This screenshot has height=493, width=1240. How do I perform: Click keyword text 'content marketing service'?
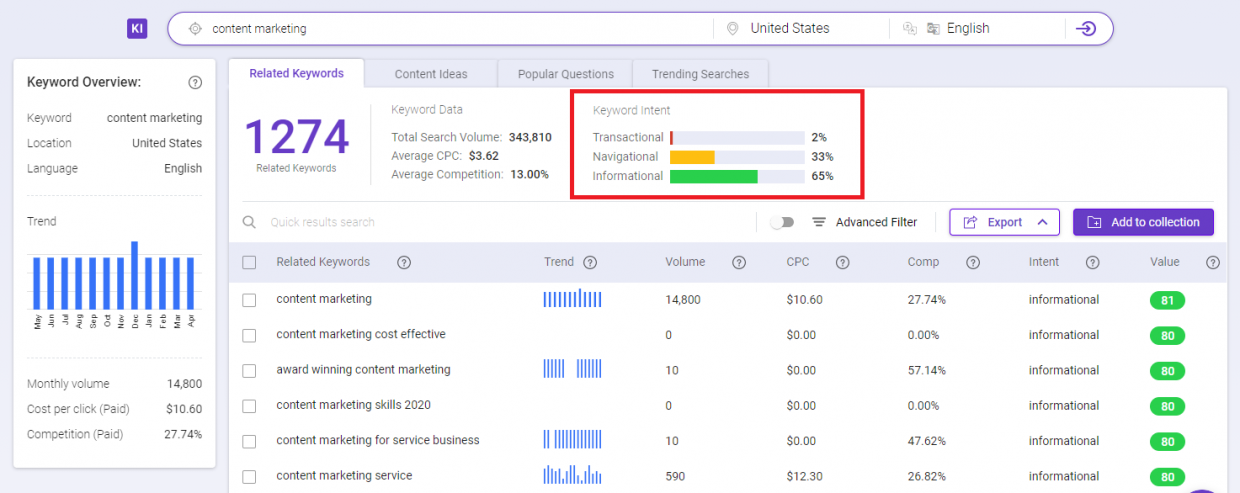[344, 476]
